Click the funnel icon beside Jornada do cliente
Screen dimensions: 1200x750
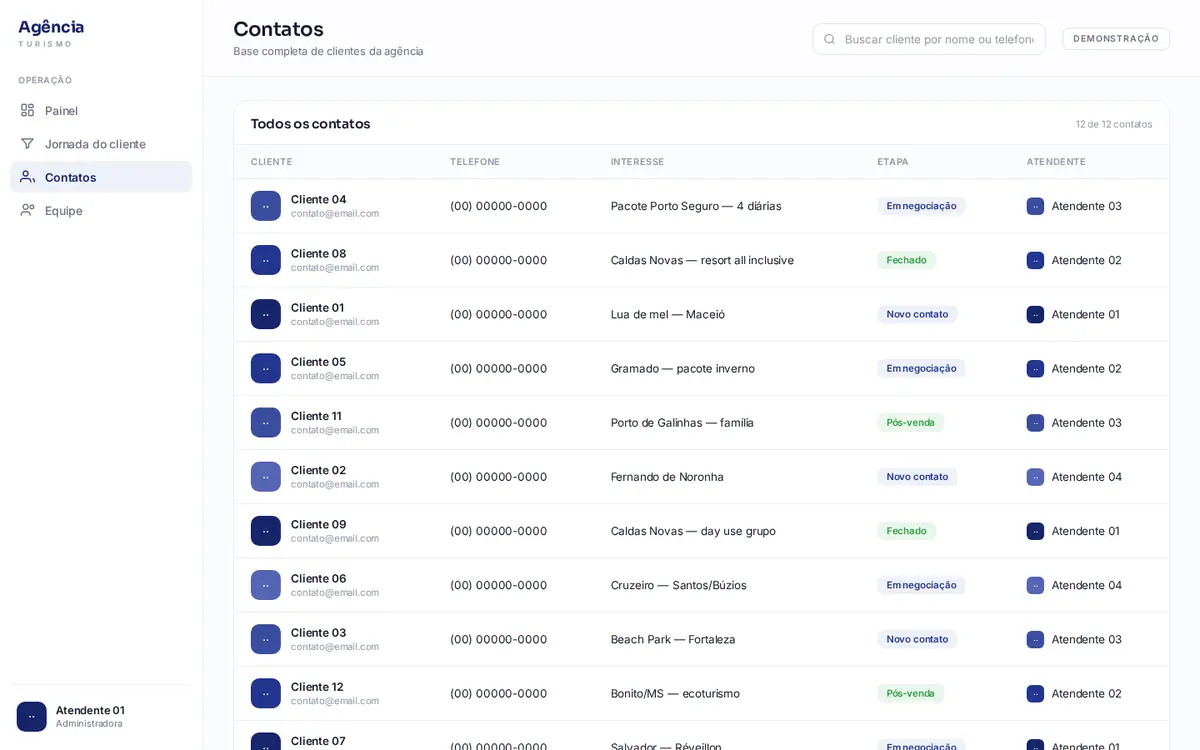[x=27, y=144]
